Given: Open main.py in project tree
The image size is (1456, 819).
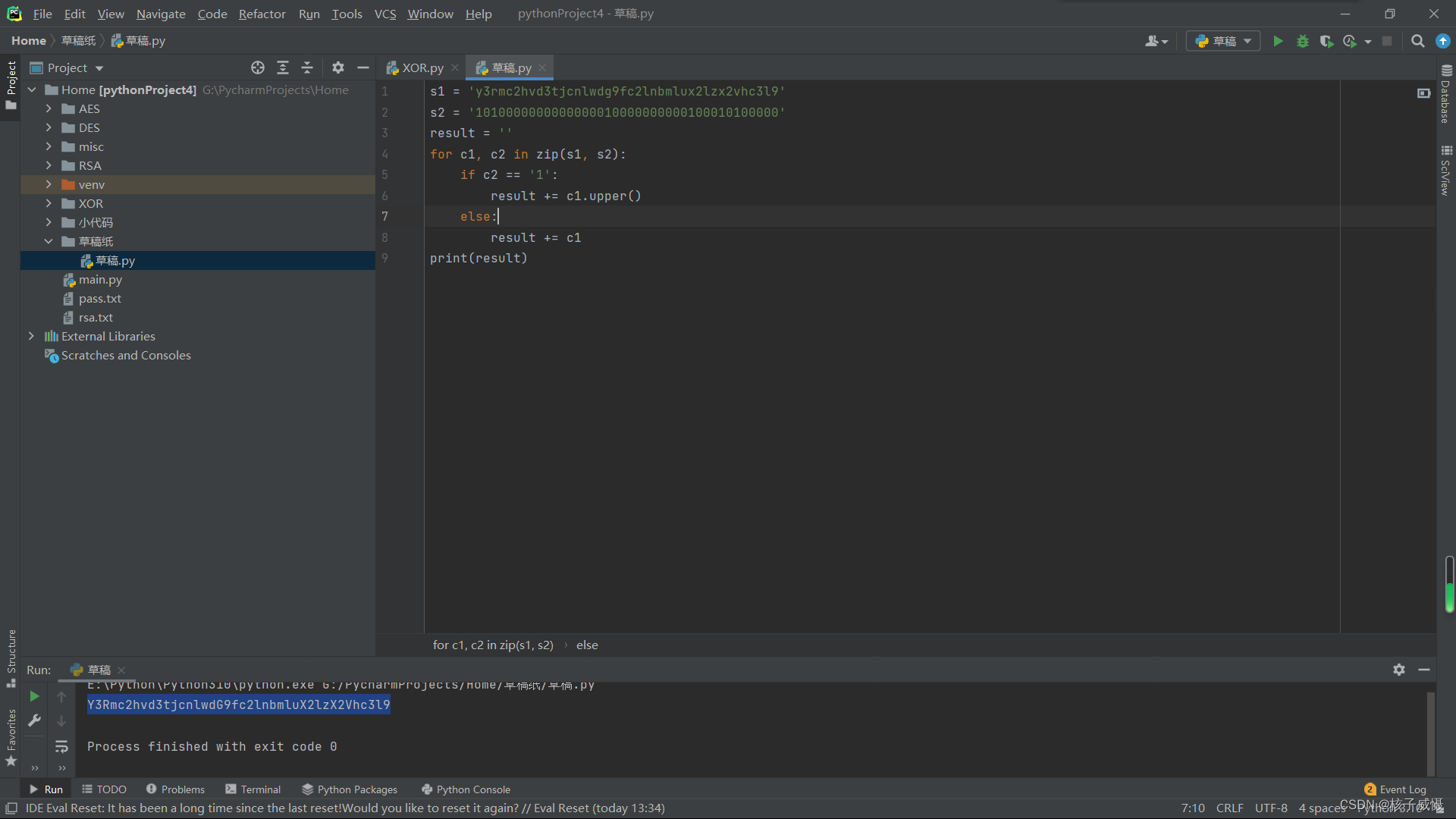Looking at the screenshot, I should click(x=100, y=279).
